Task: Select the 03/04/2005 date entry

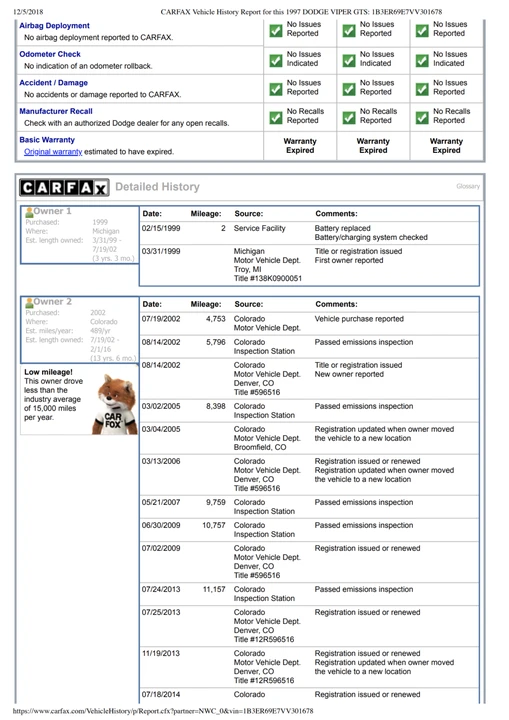Action: tap(161, 429)
